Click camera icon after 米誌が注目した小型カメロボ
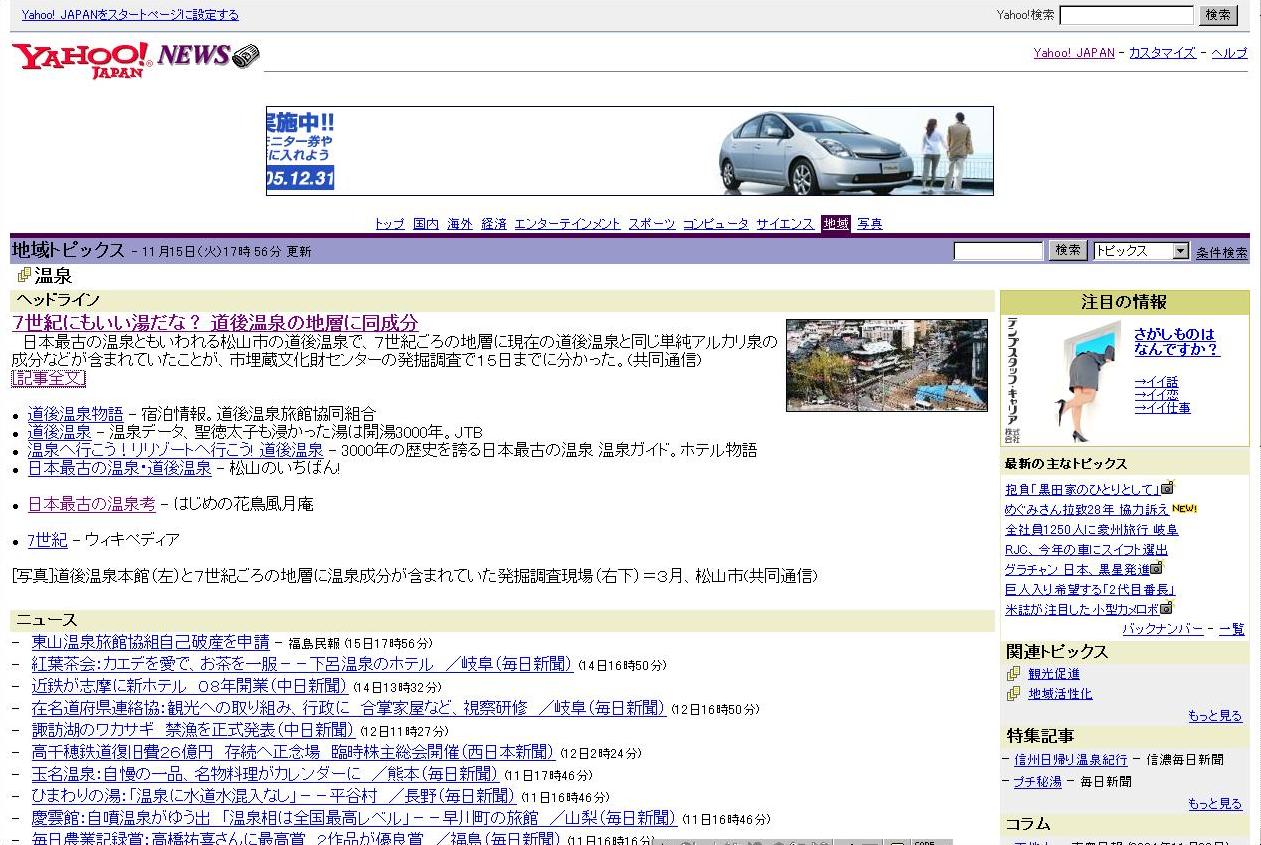1261x845 pixels. coord(1167,608)
